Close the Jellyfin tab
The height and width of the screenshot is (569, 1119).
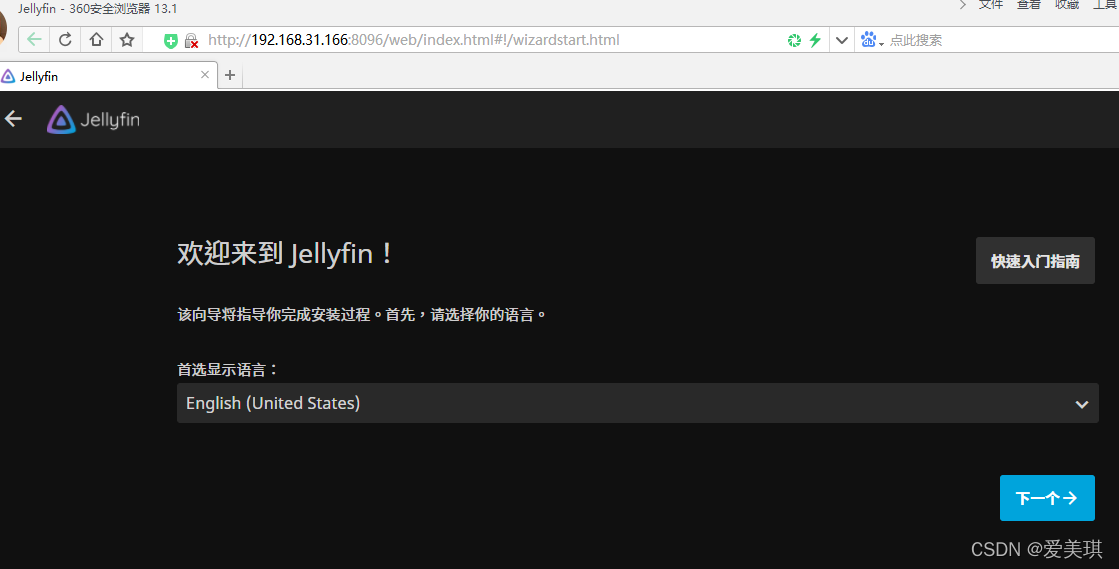[205, 74]
